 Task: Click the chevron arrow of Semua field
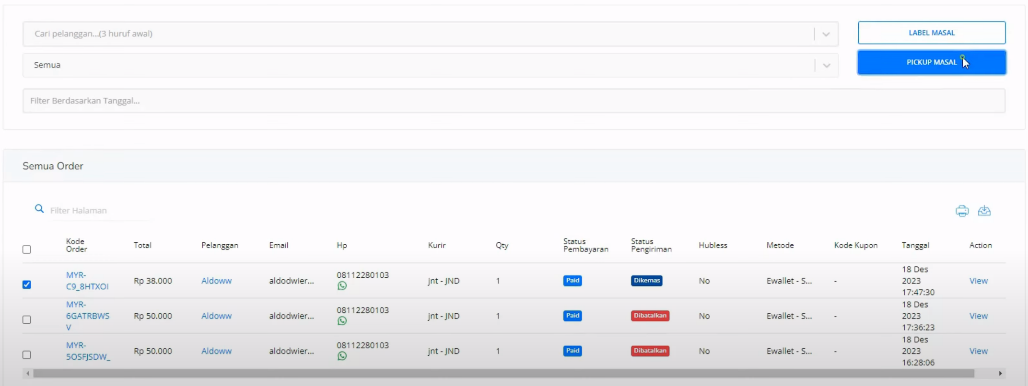point(826,66)
